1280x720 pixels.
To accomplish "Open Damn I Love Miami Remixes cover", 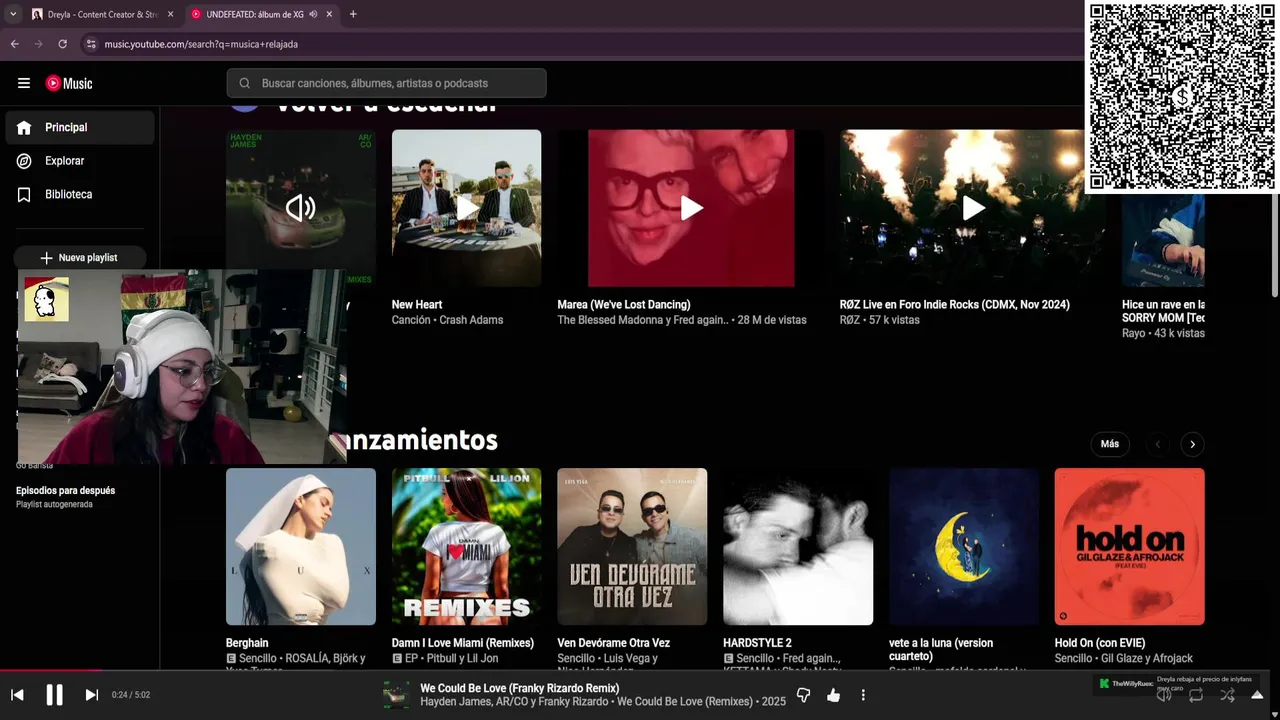I will pyautogui.click(x=466, y=547).
